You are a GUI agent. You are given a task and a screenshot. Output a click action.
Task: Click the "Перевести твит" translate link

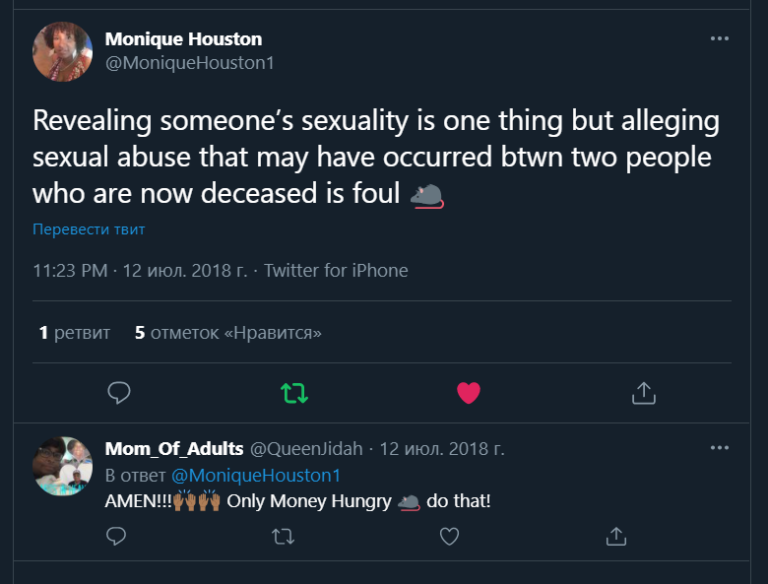(89, 229)
